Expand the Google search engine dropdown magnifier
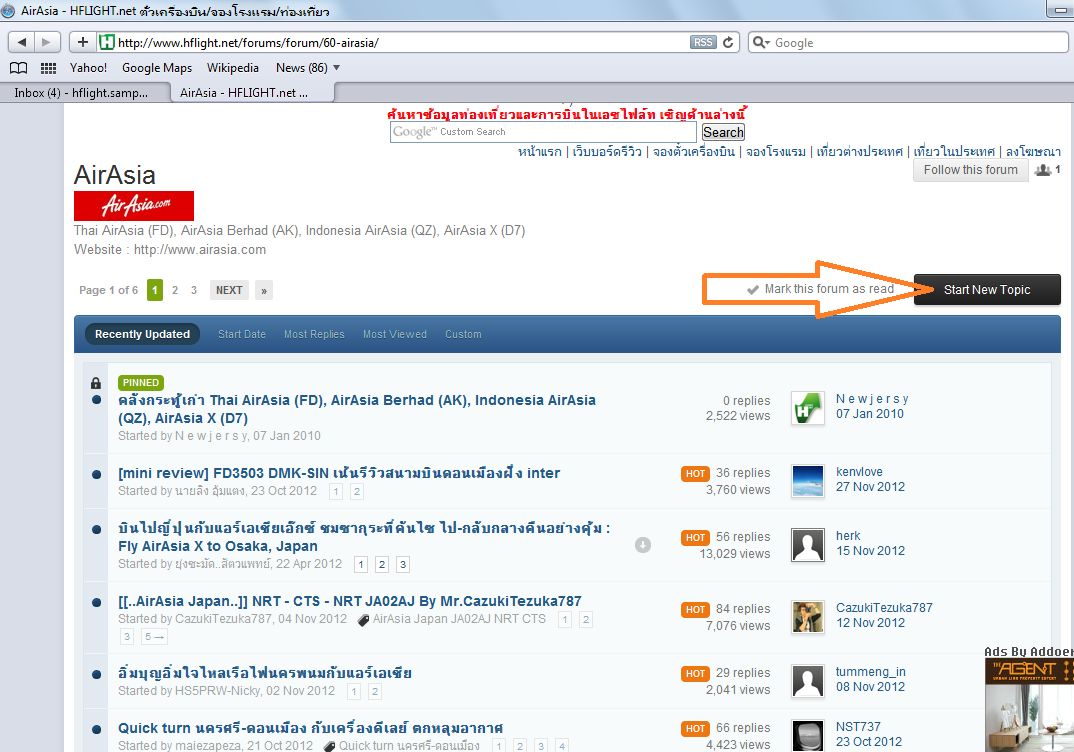Viewport: 1074px width, 752px height. [x=761, y=42]
